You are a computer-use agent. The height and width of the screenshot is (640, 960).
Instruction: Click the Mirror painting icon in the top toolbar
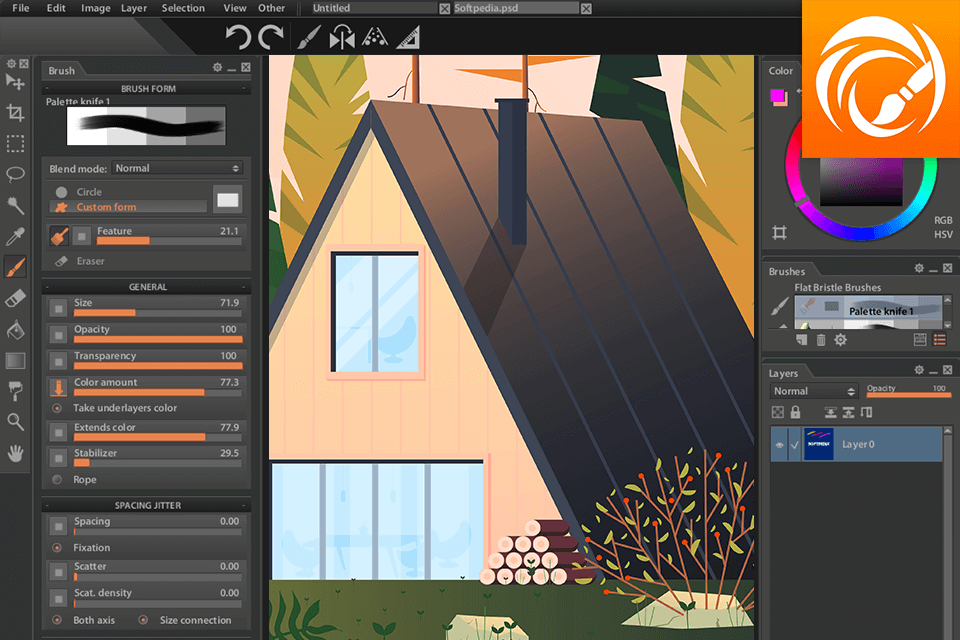pyautogui.click(x=342, y=38)
